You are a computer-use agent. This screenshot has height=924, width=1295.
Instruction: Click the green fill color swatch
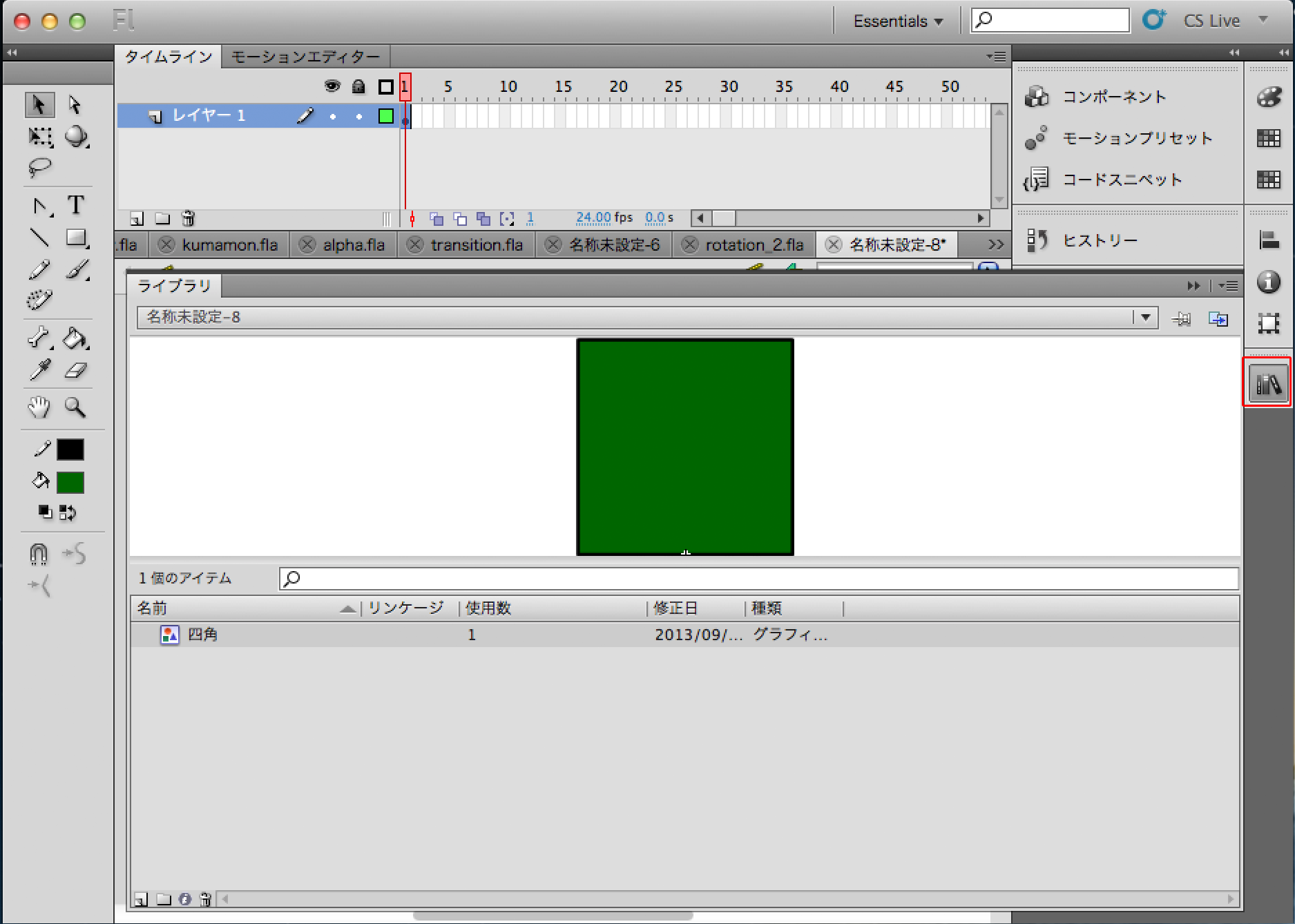[70, 483]
